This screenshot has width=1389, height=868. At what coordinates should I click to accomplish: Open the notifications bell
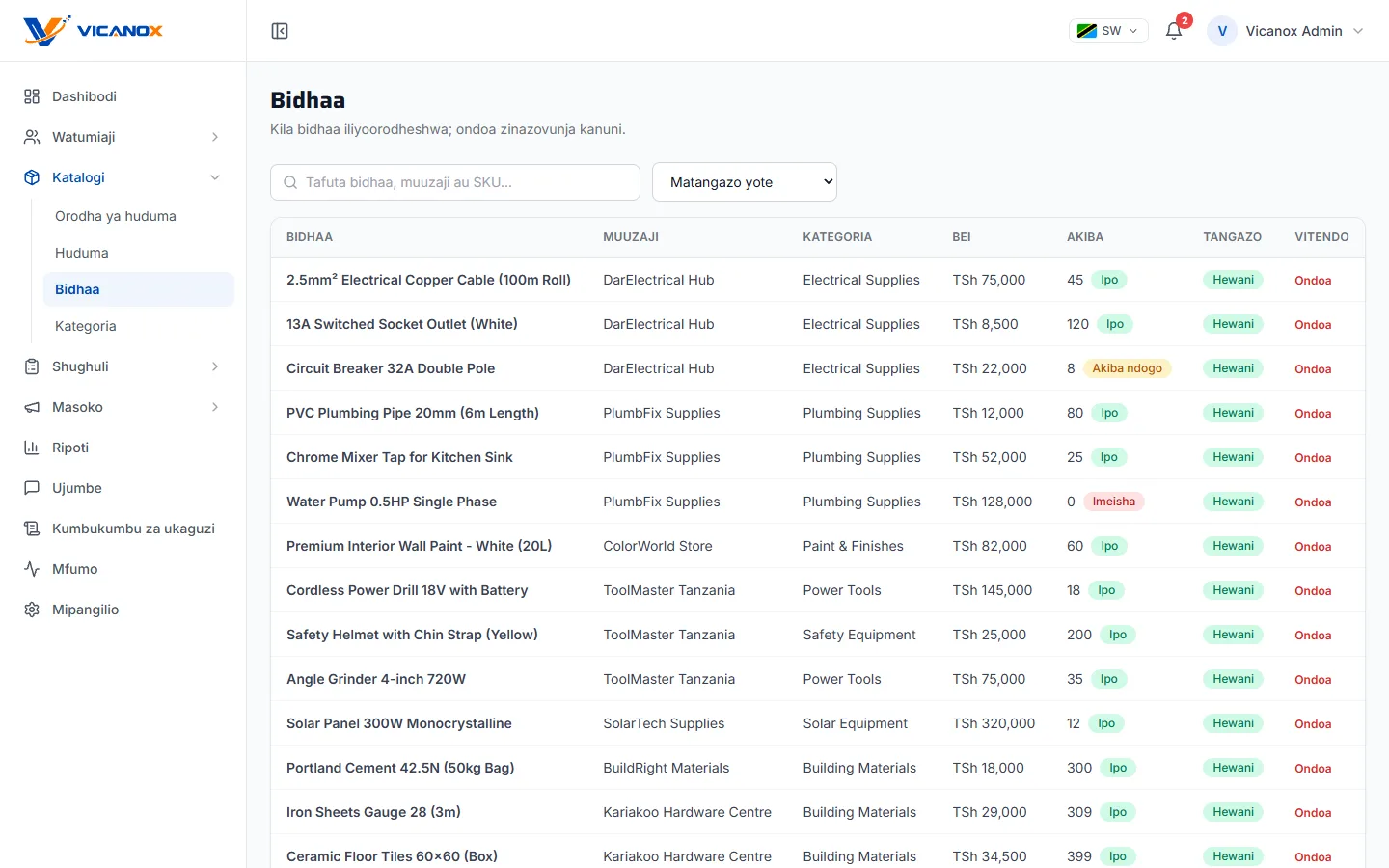pyautogui.click(x=1174, y=31)
